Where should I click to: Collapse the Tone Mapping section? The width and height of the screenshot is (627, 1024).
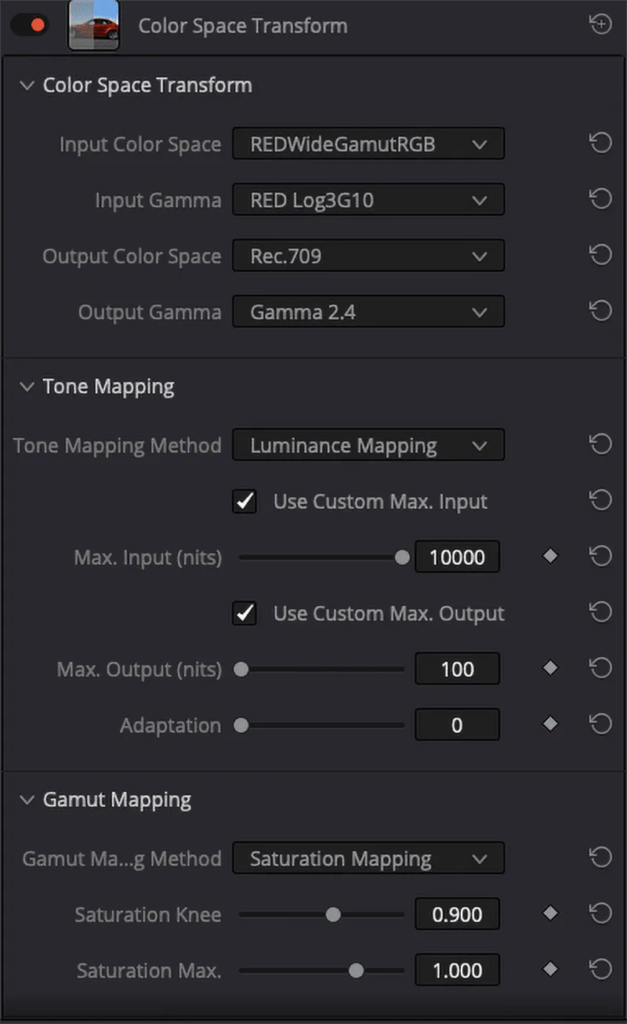[26, 387]
